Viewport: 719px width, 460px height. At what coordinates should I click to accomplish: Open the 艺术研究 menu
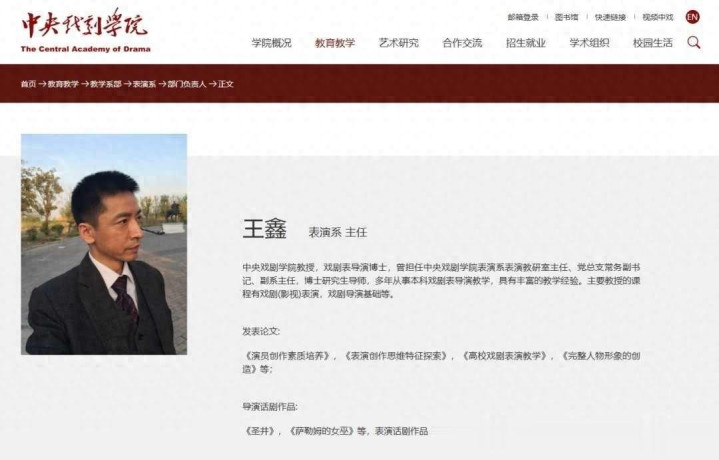(x=398, y=43)
